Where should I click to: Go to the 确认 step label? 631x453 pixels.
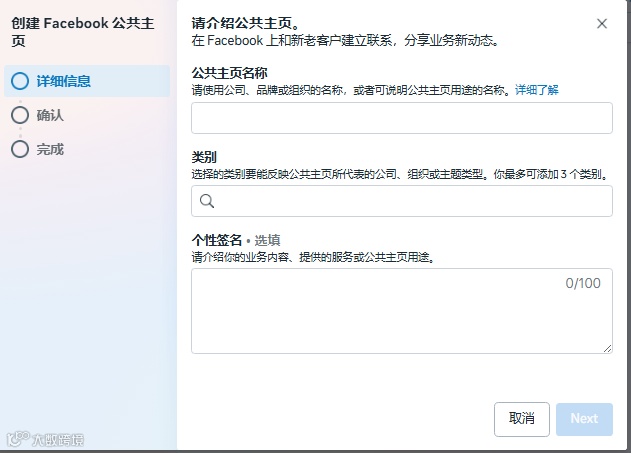tap(50, 115)
